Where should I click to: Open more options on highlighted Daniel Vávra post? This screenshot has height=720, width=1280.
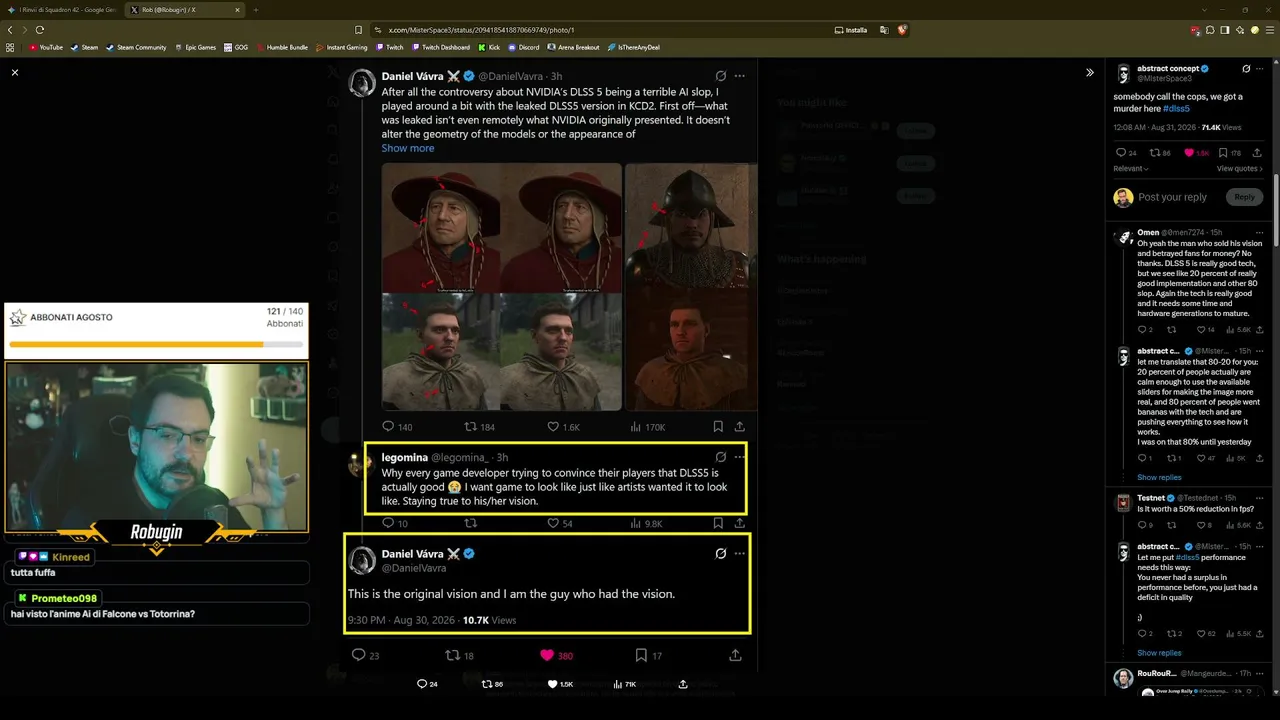[740, 553]
